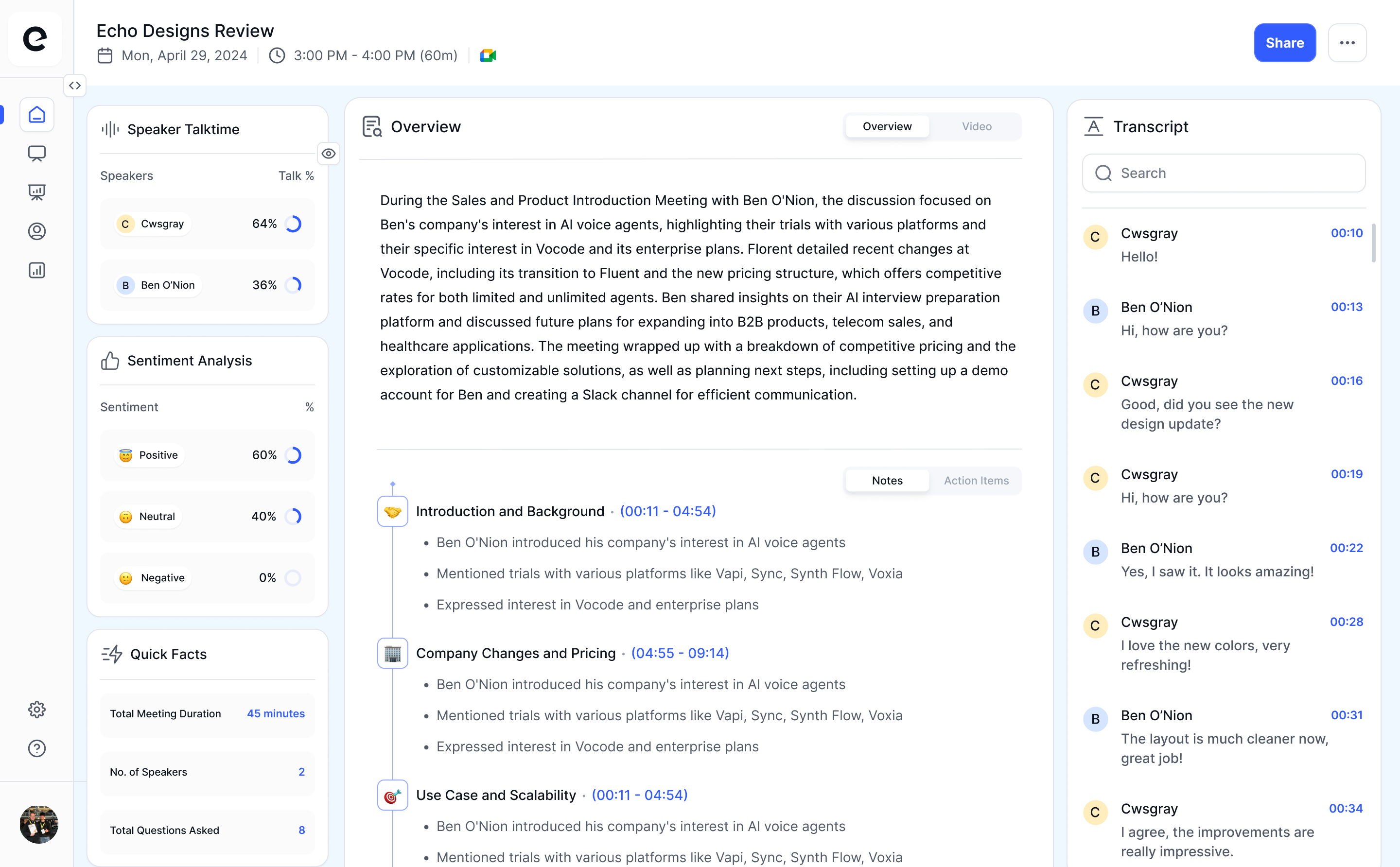Click the Google Meet icon in header
This screenshot has width=1400, height=867.
point(488,55)
